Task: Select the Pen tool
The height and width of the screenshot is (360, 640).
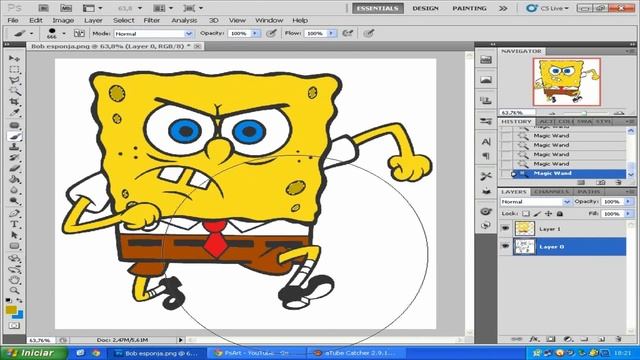Action: pyautogui.click(x=14, y=213)
